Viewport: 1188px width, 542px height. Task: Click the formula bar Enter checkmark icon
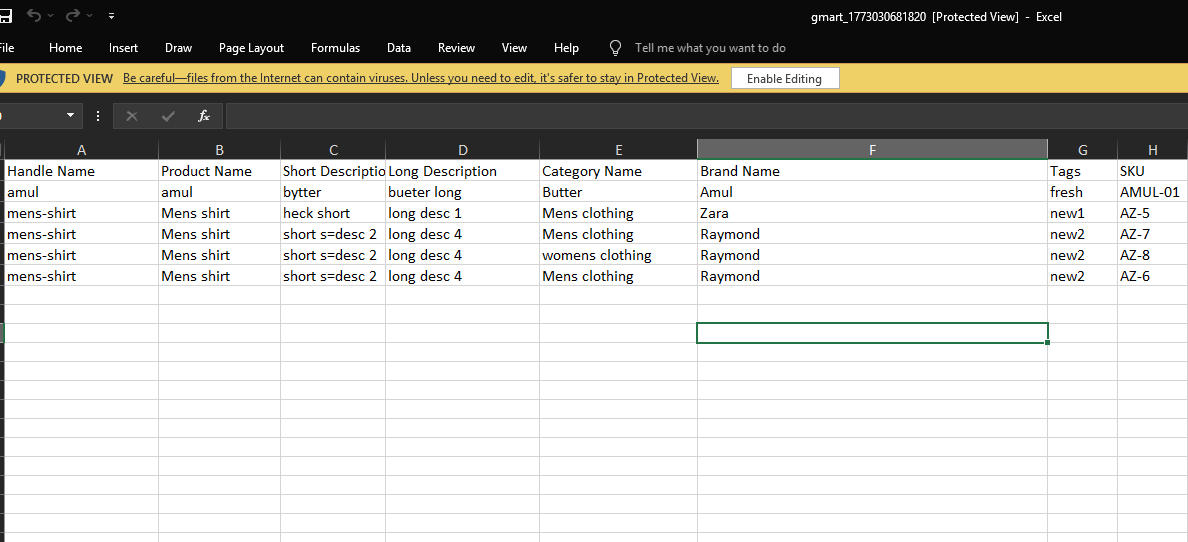click(168, 116)
